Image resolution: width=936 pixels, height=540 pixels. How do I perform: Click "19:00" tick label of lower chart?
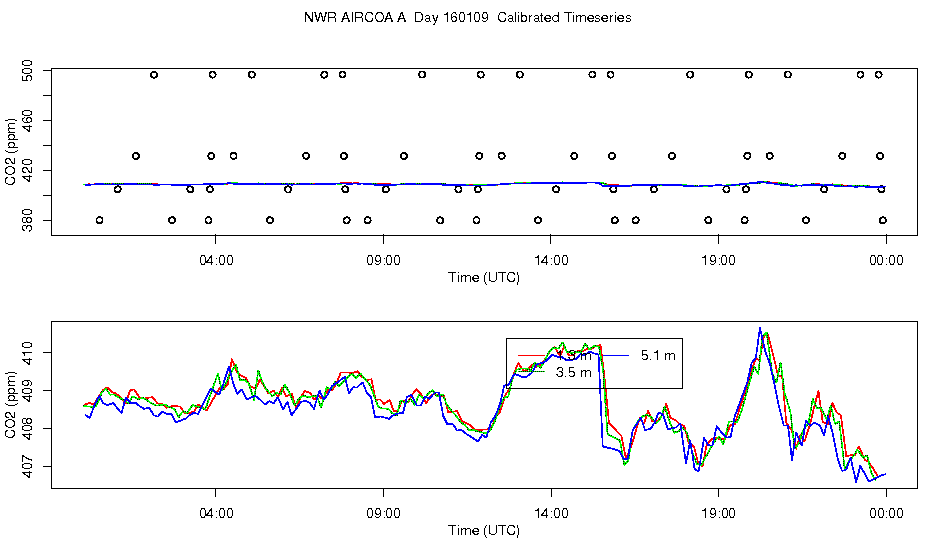click(718, 513)
